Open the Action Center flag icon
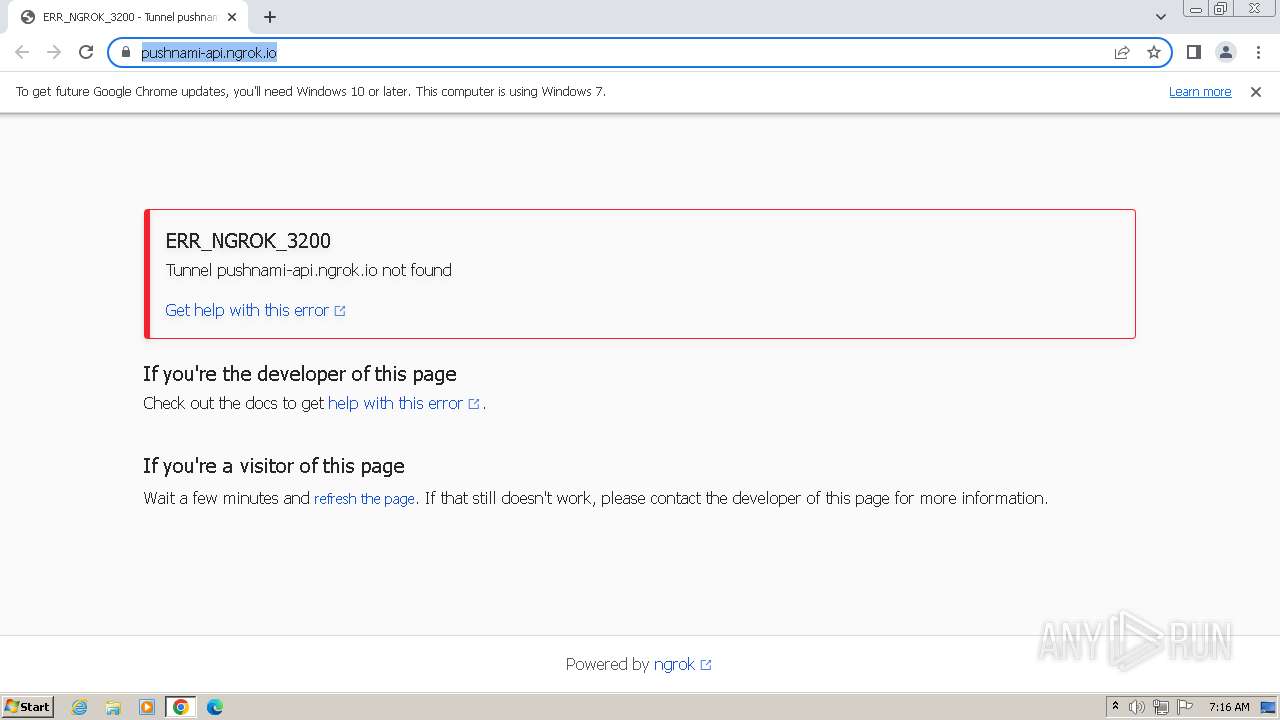Viewport: 1280px width, 720px height. (1185, 707)
